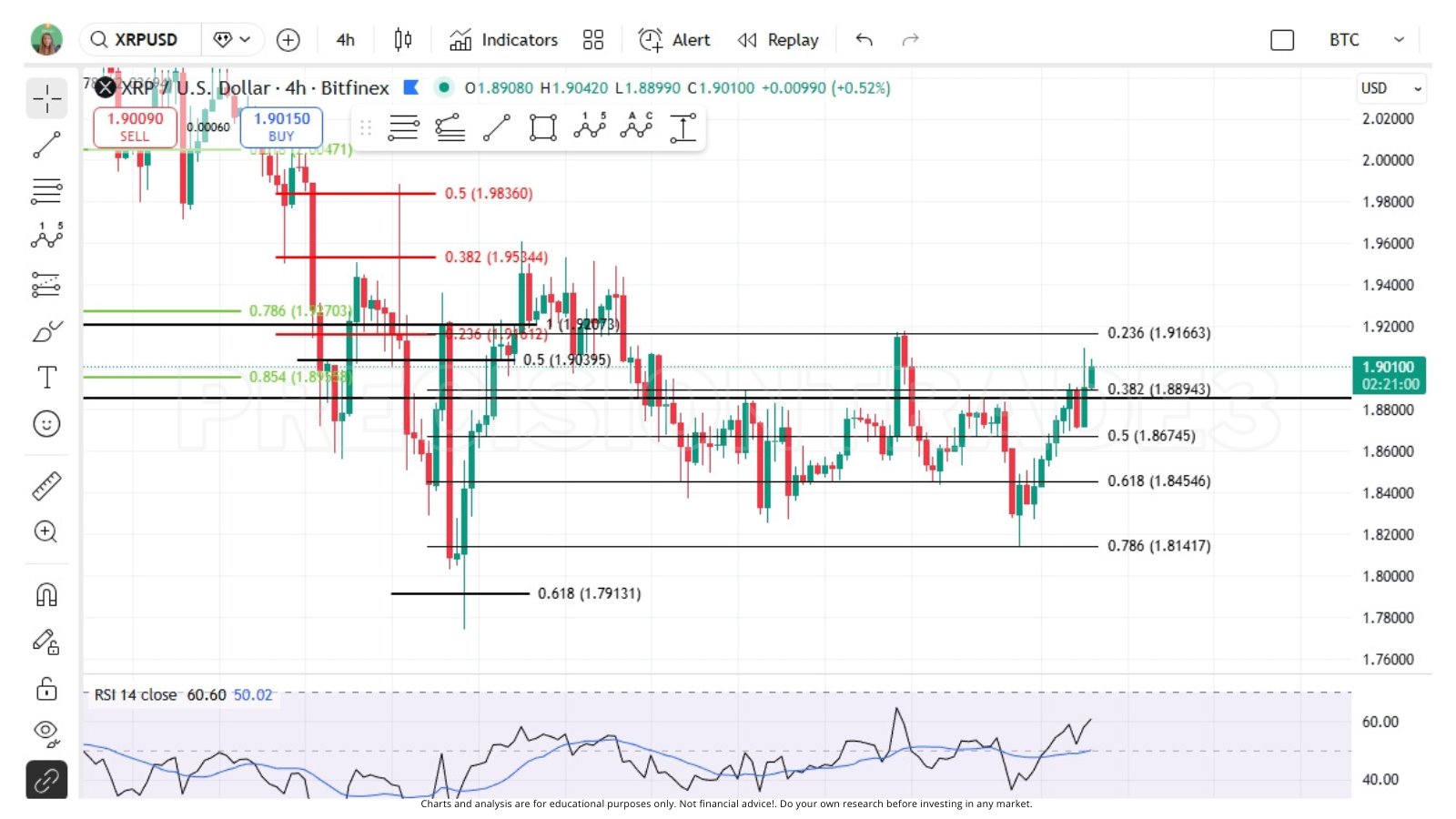Select the rectangle tool in the floating toolbar
Viewport: 1456px width, 819px height.
[x=541, y=127]
